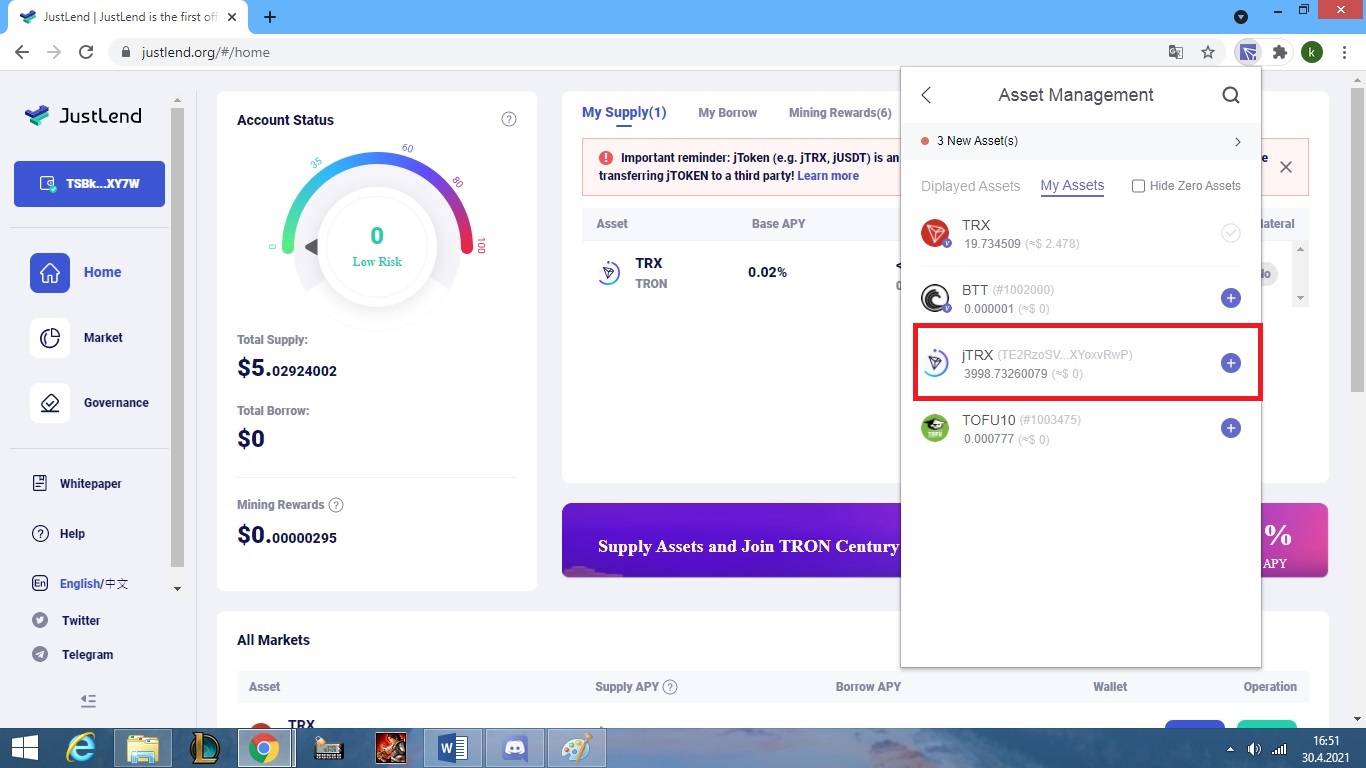
Task: Open TronLink extension icon in toolbar
Action: (1247, 52)
